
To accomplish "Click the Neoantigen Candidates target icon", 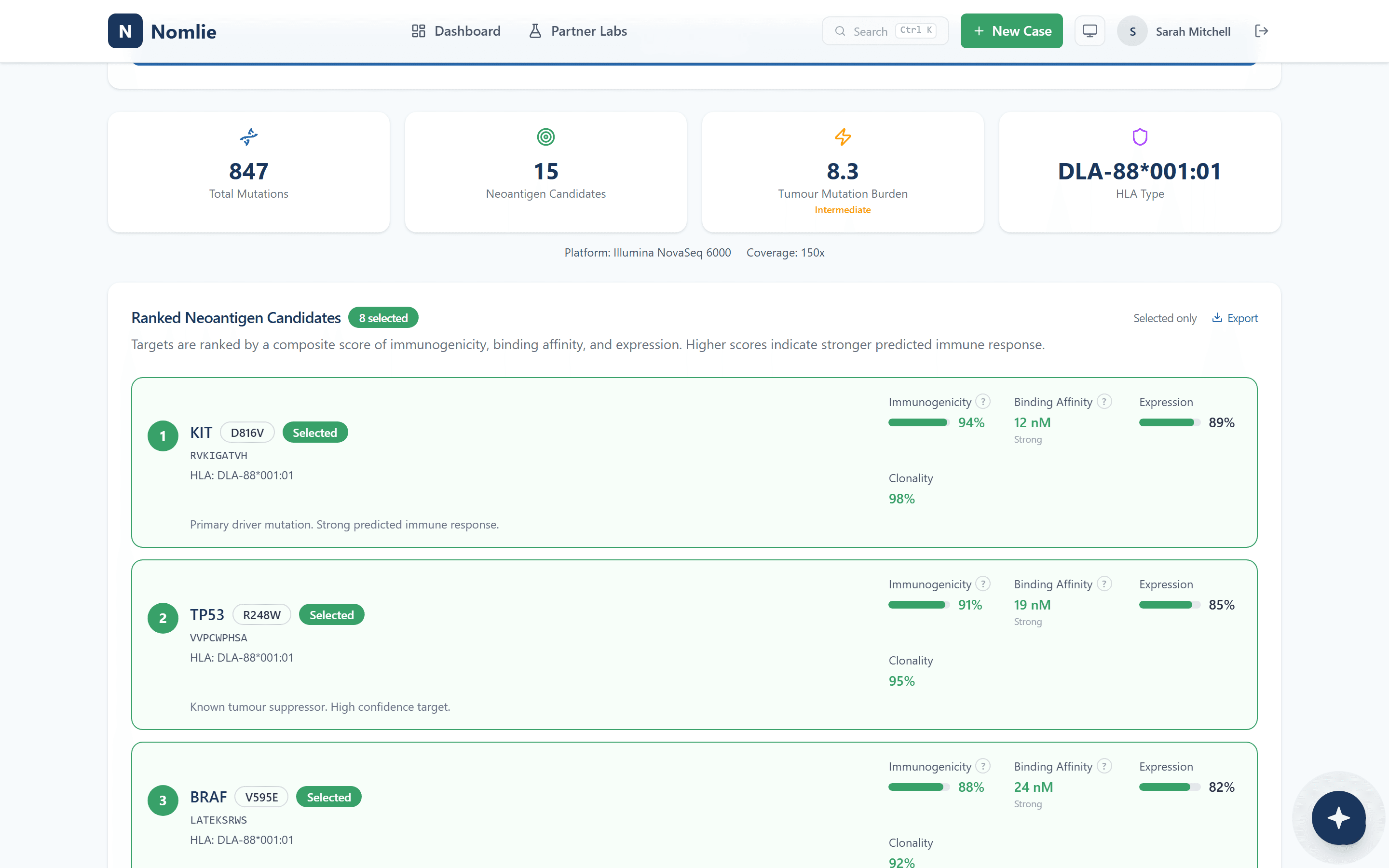I will pos(545,136).
